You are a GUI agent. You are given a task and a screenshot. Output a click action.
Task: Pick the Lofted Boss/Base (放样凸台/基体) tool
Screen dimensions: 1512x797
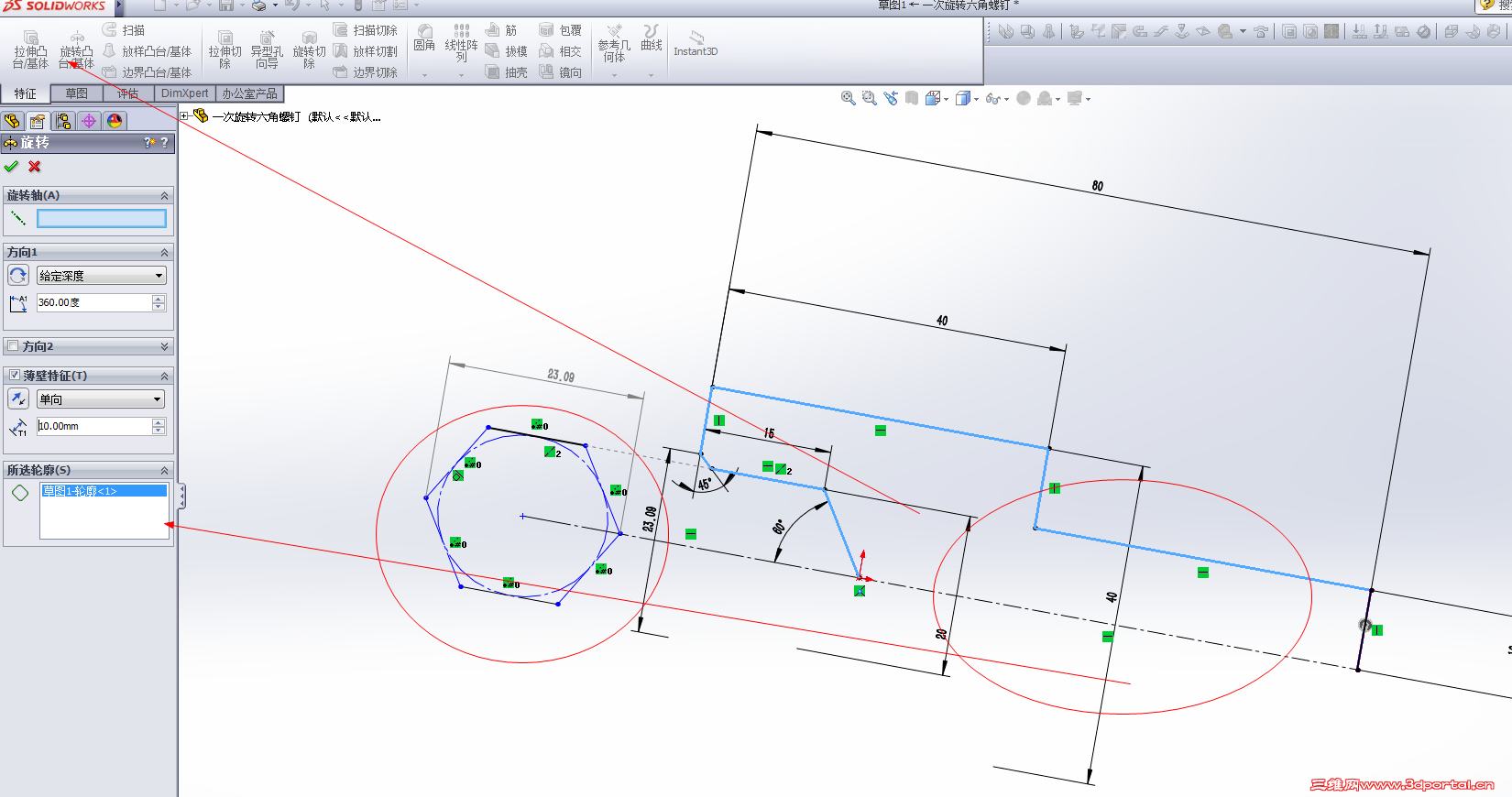(148, 51)
